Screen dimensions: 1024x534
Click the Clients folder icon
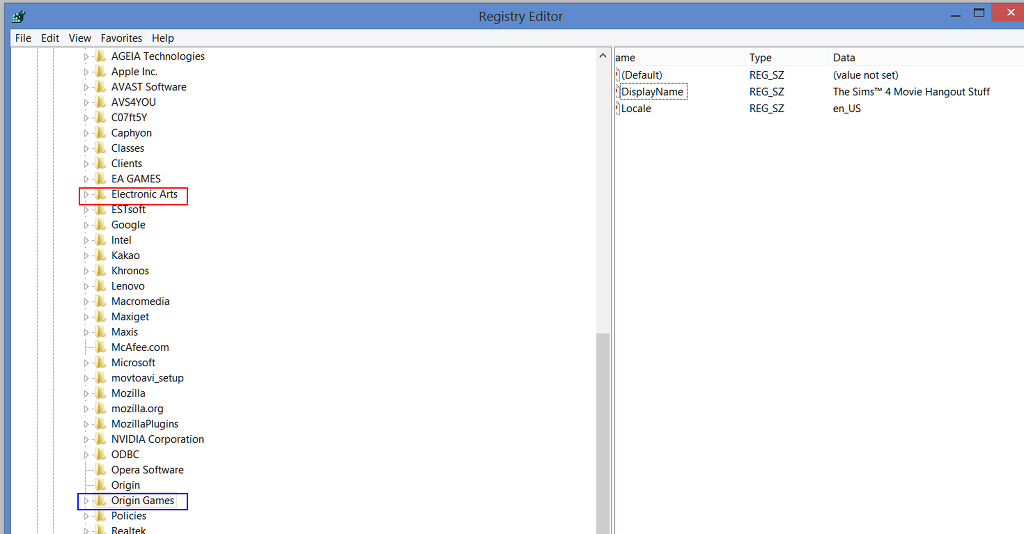pyautogui.click(x=100, y=163)
